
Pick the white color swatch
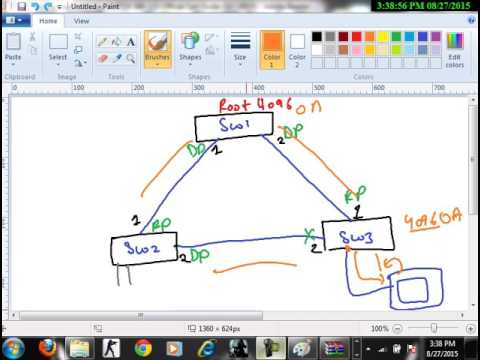point(317,50)
